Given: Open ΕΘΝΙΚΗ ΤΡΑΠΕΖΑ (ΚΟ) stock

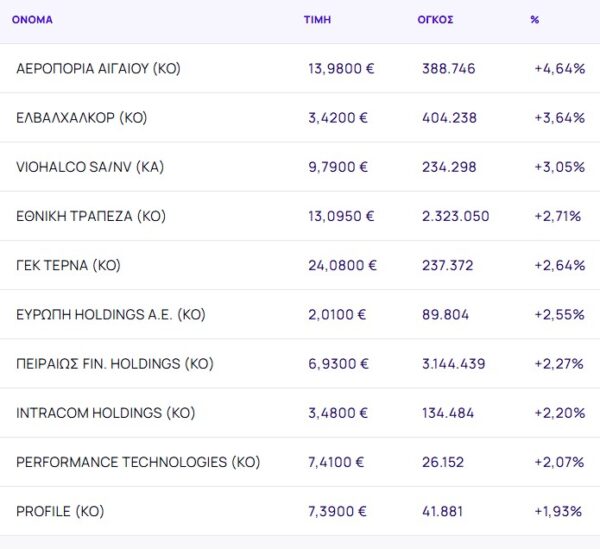Looking at the screenshot, I should (x=91, y=216).
